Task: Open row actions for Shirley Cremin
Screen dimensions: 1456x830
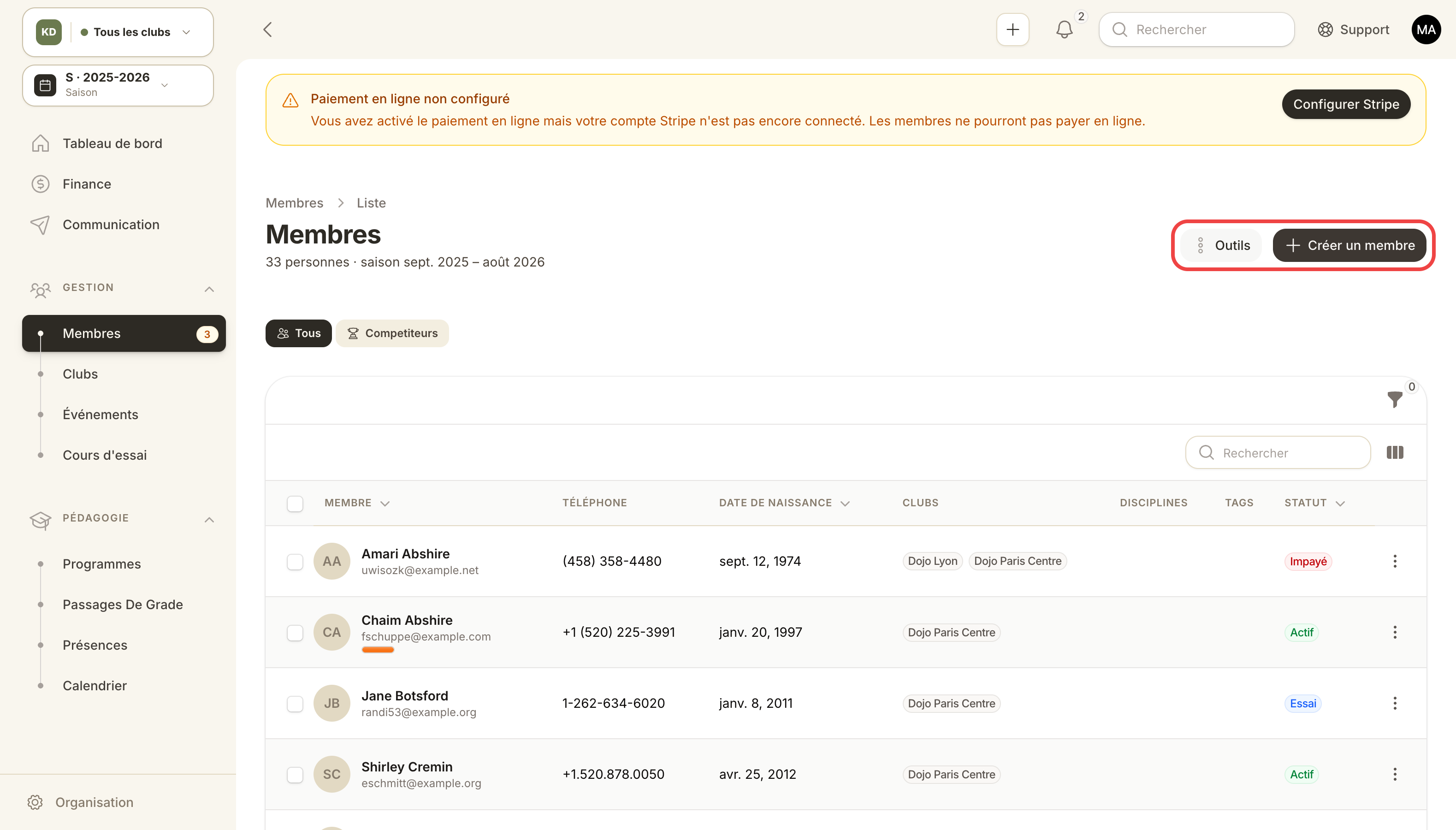Action: (x=1395, y=774)
